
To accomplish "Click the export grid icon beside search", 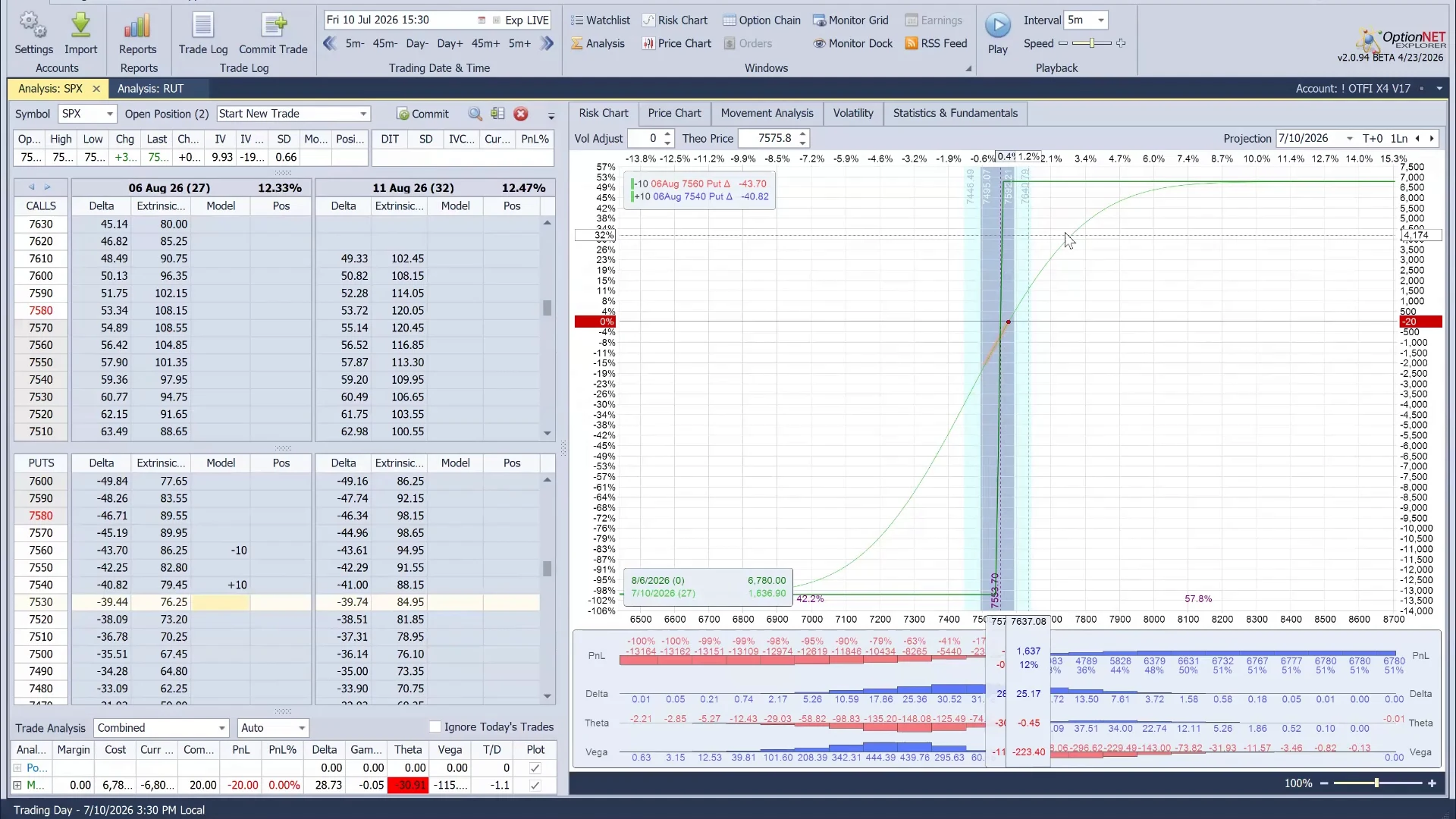I will coord(497,114).
